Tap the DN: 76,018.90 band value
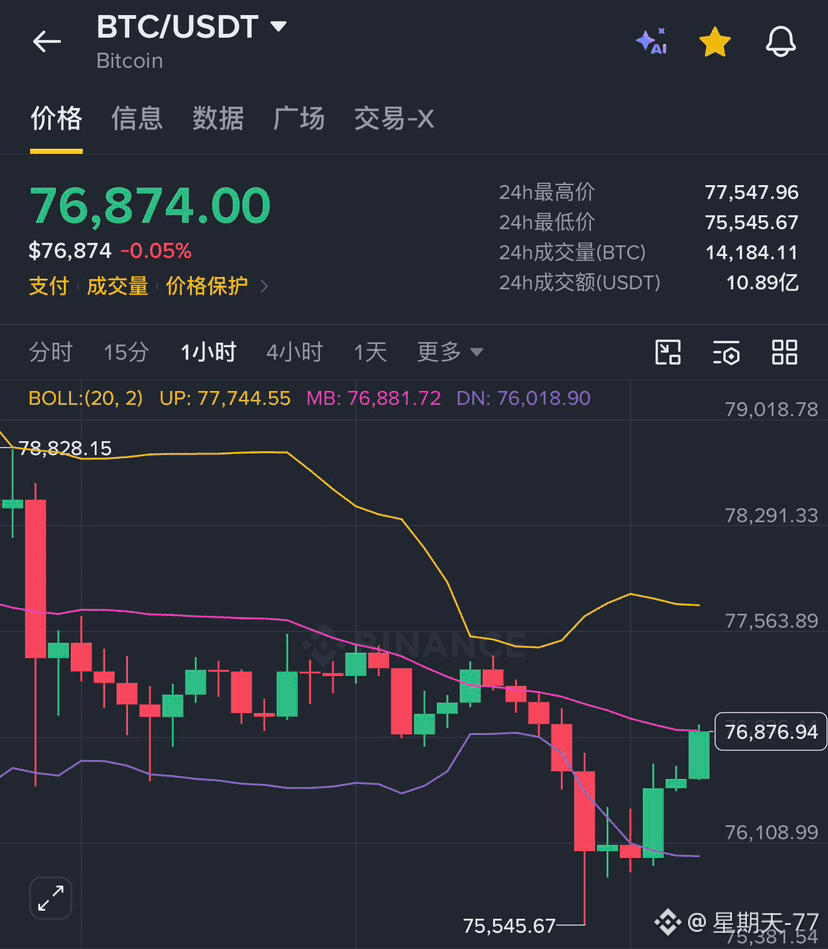 tap(524, 398)
